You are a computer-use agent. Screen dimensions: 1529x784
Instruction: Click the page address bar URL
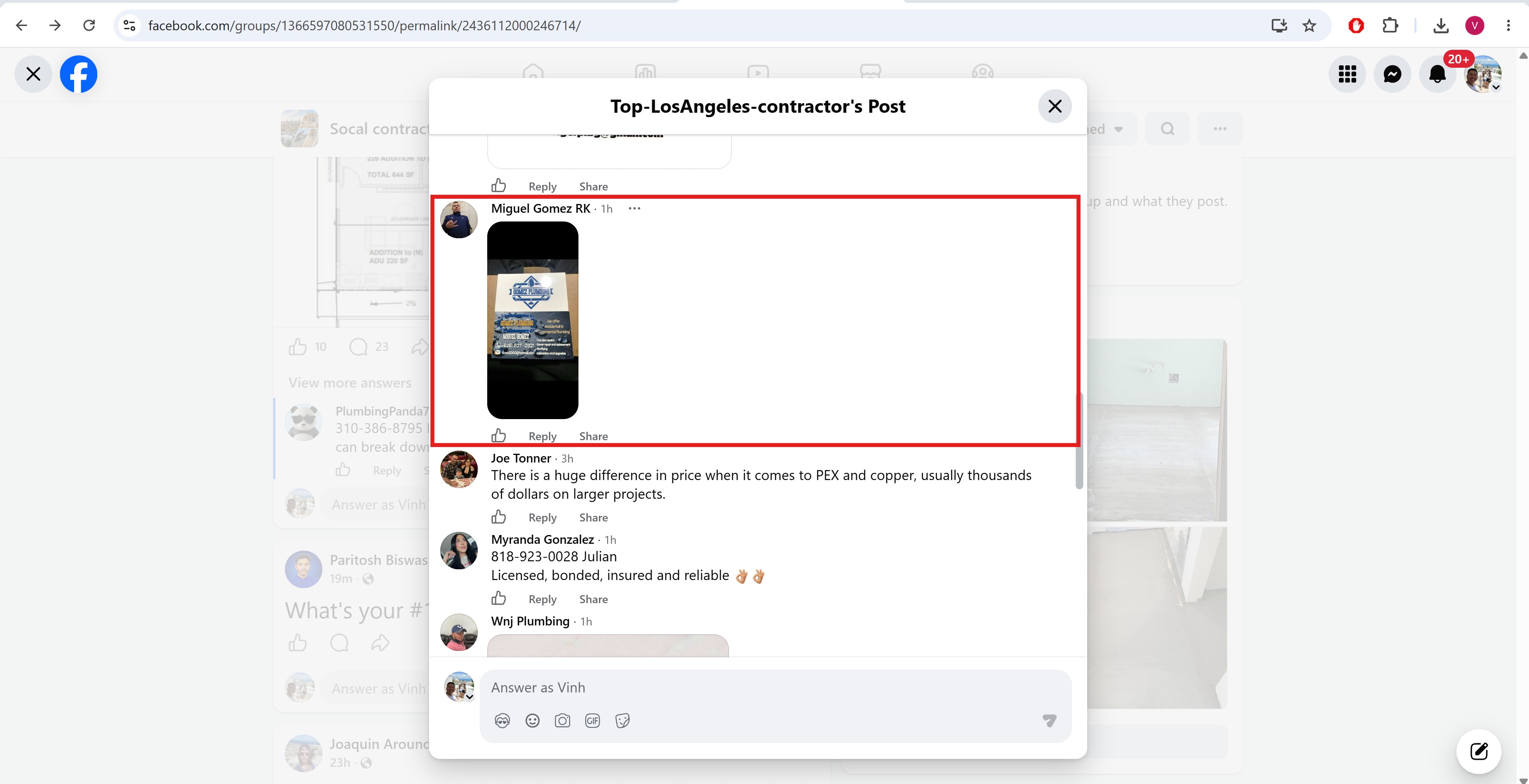[365, 25]
